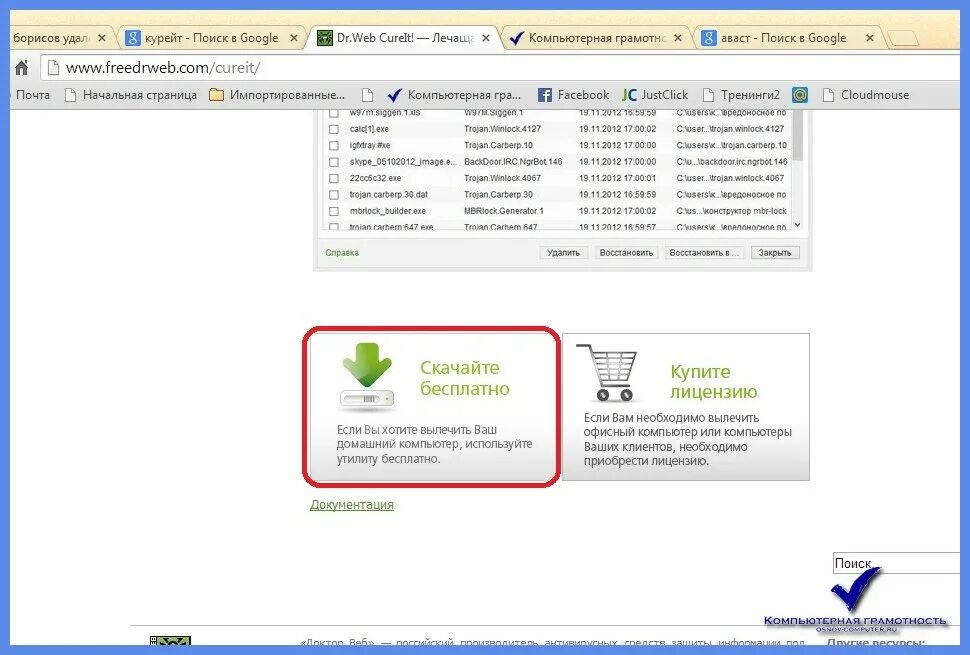This screenshot has height=655, width=970.
Task: Open the Почта bookmark
Action: click(33, 95)
